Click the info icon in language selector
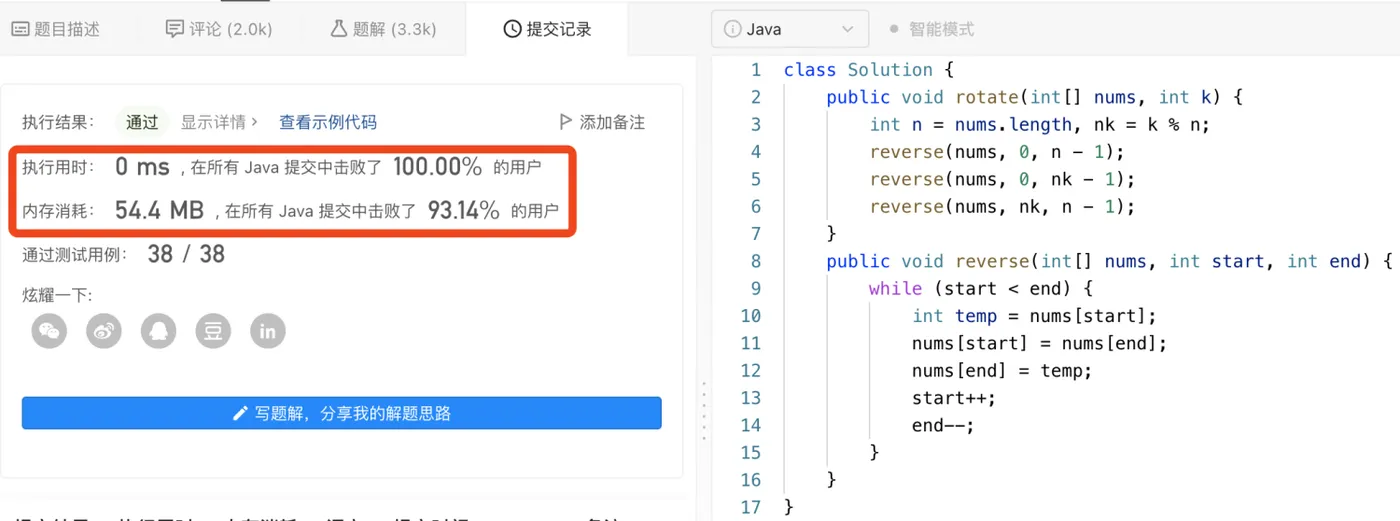This screenshot has height=521, width=1400. point(732,29)
